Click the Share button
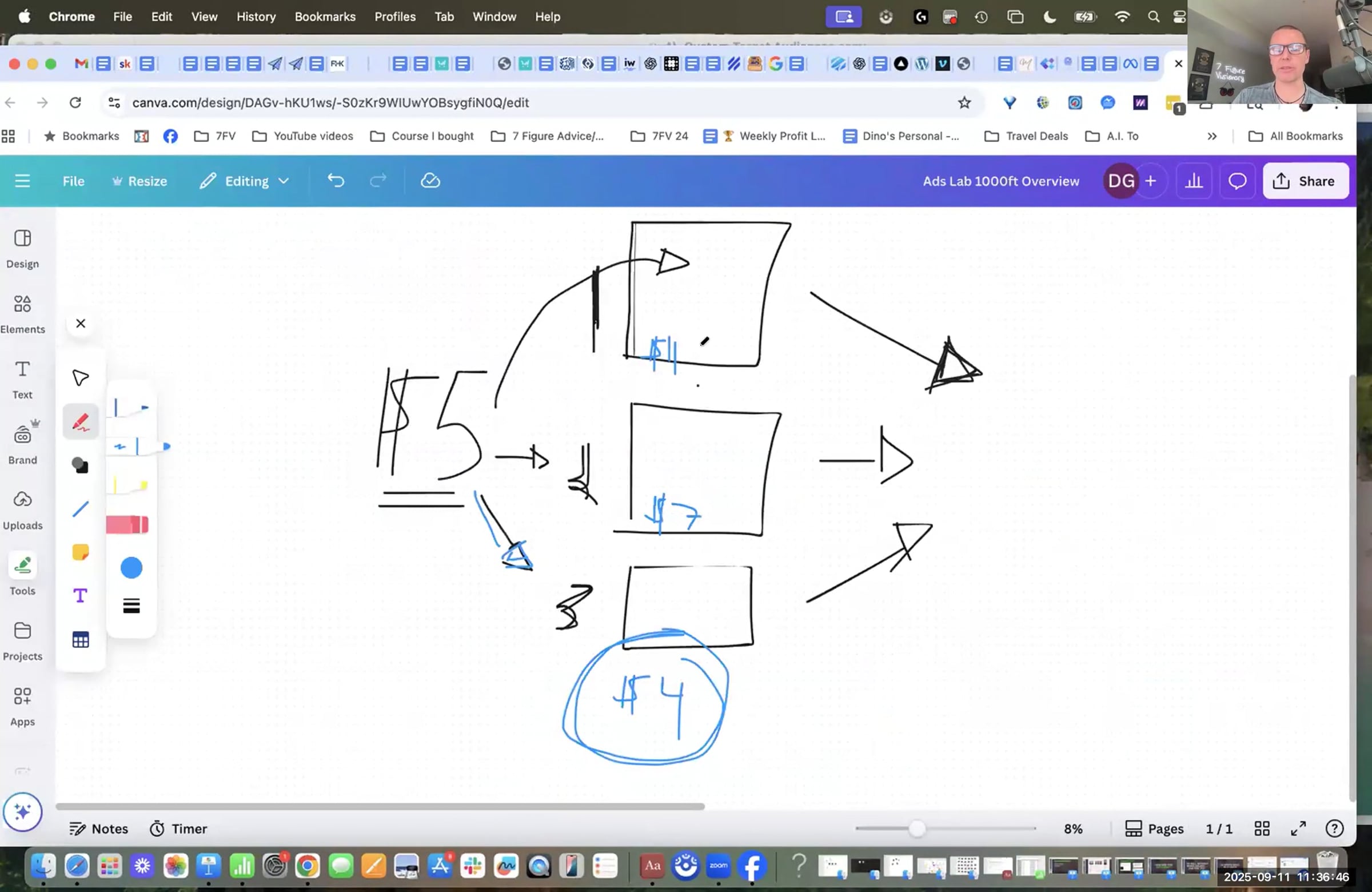Viewport: 1372px width, 892px height. (1305, 181)
